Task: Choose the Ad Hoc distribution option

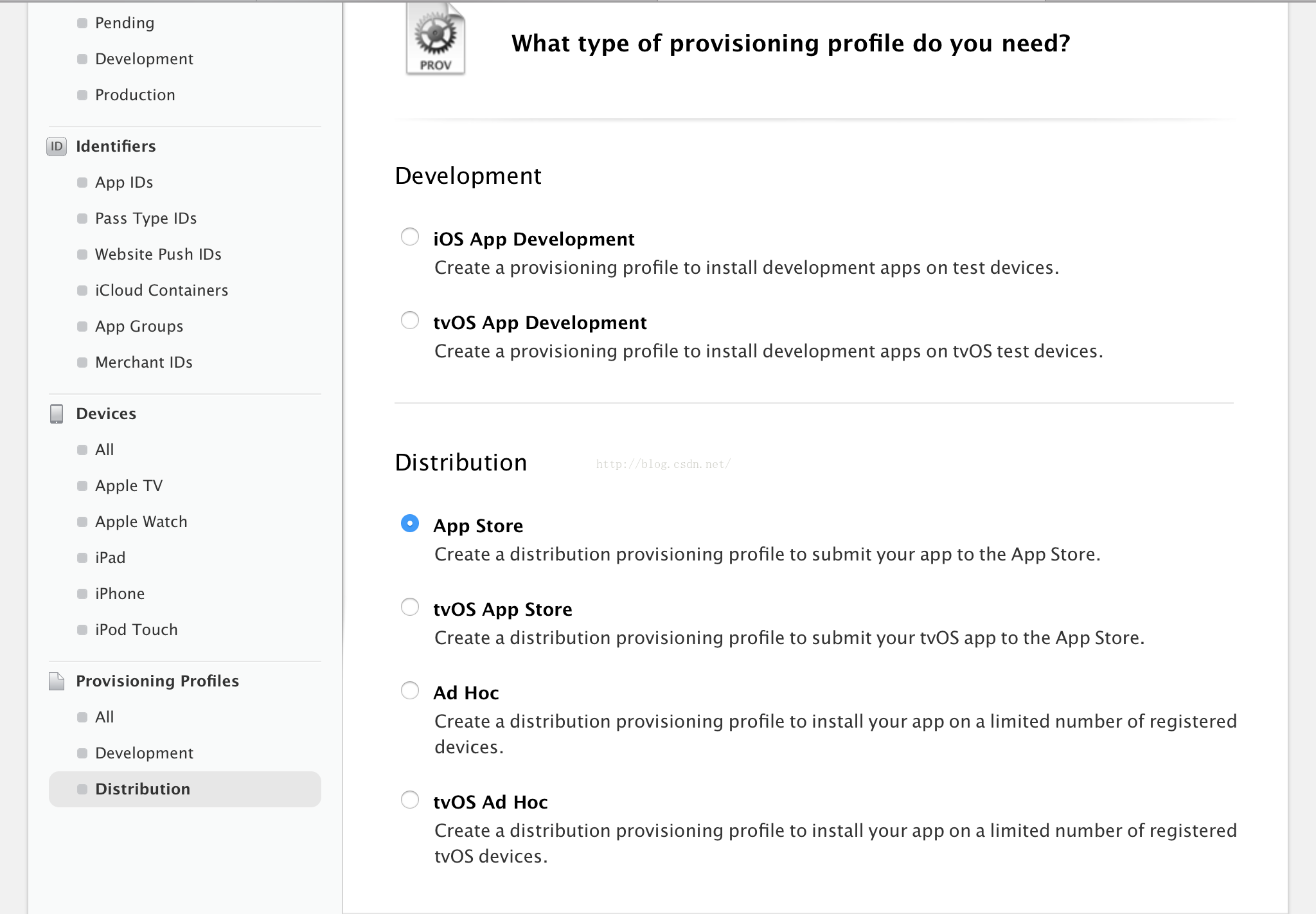Action: click(410, 691)
